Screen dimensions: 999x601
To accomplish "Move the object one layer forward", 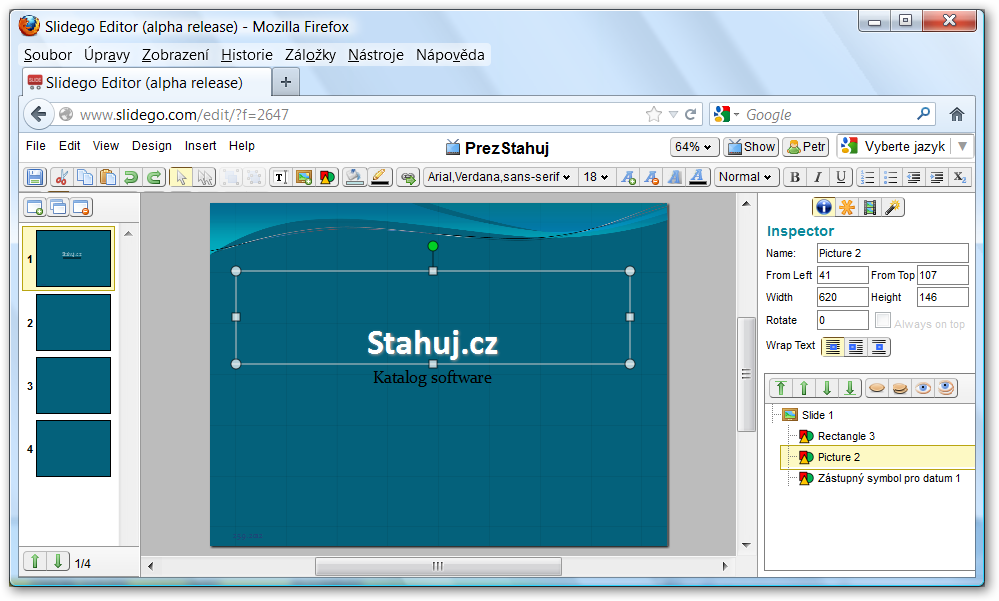I will (804, 388).
